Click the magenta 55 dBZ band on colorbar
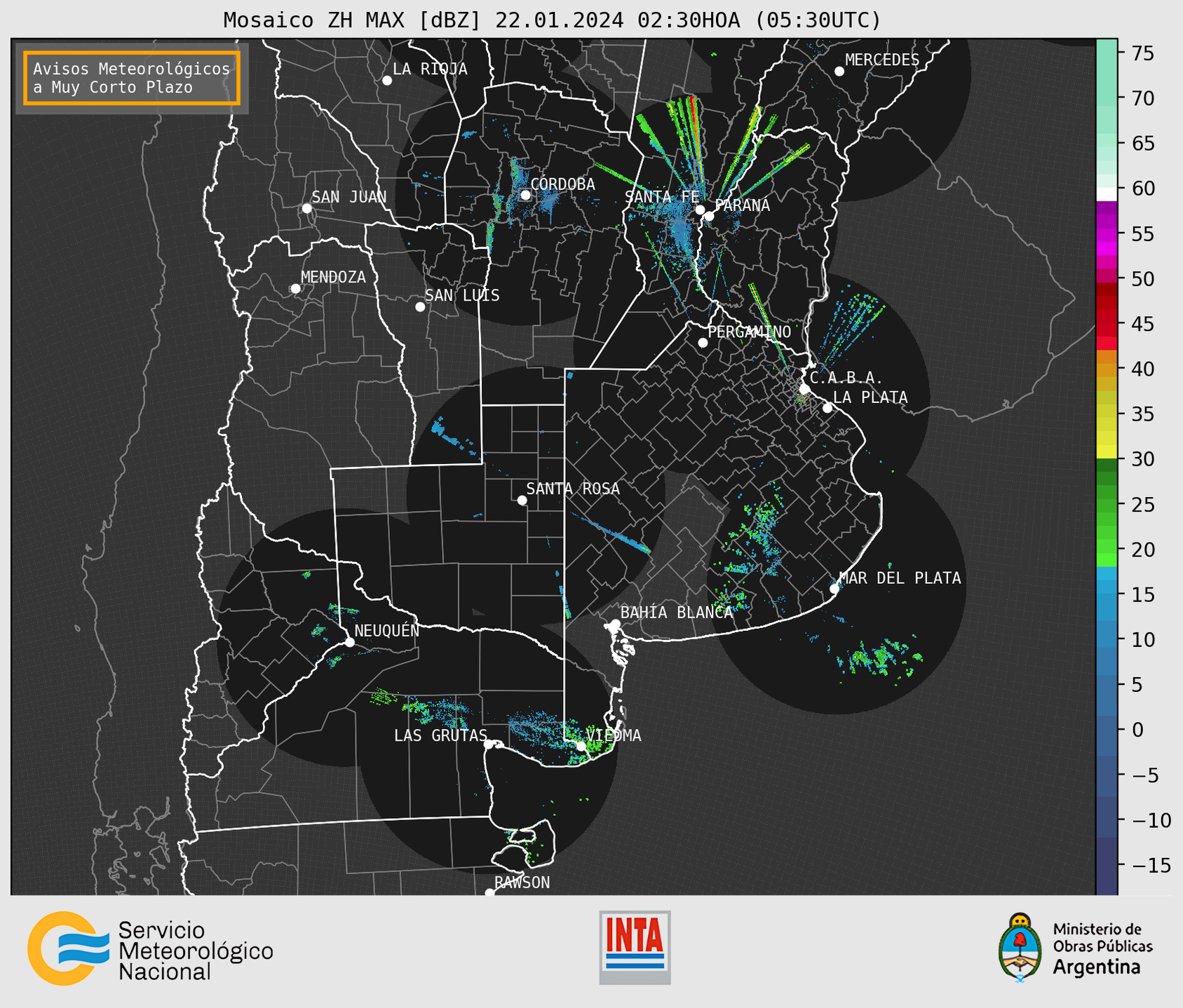Screen dimensions: 1183x1008 click(1107, 233)
